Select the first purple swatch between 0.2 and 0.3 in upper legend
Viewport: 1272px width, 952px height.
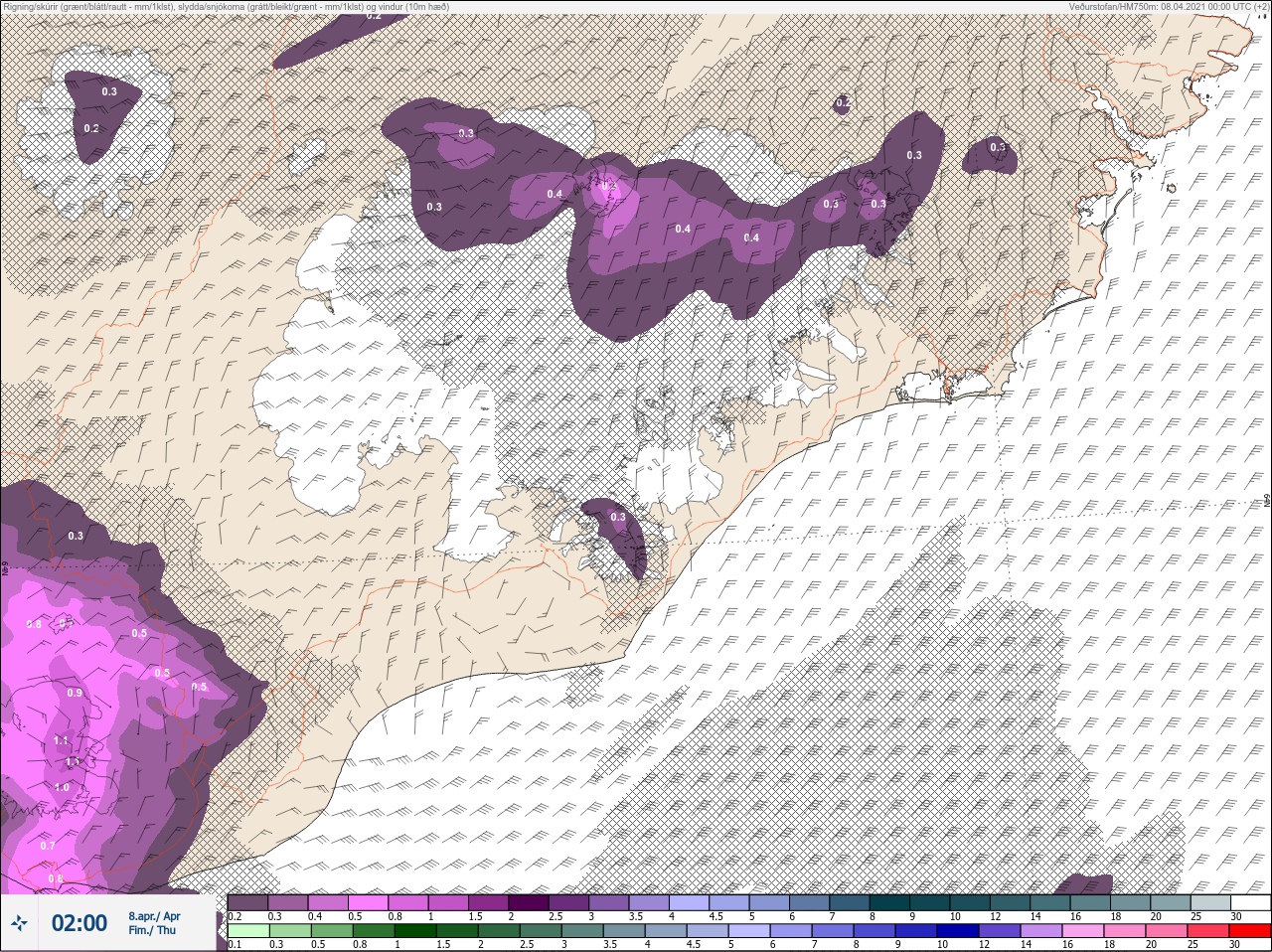(x=247, y=902)
